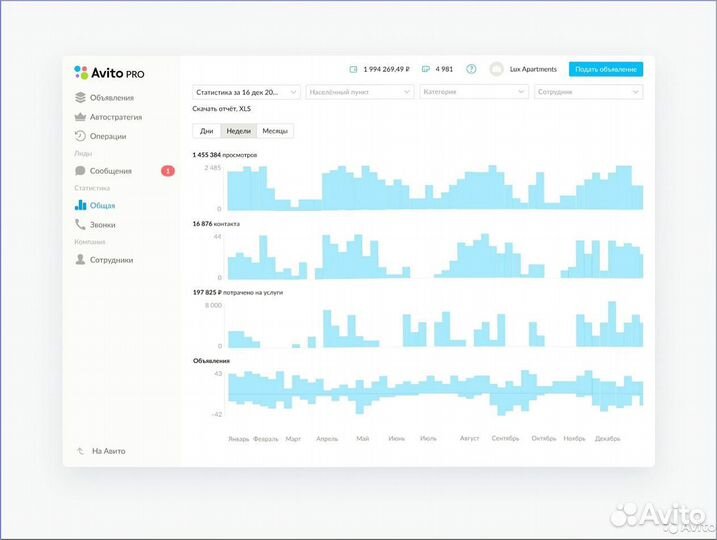Switch chart view to Недели
The width and height of the screenshot is (717, 540).
click(238, 131)
